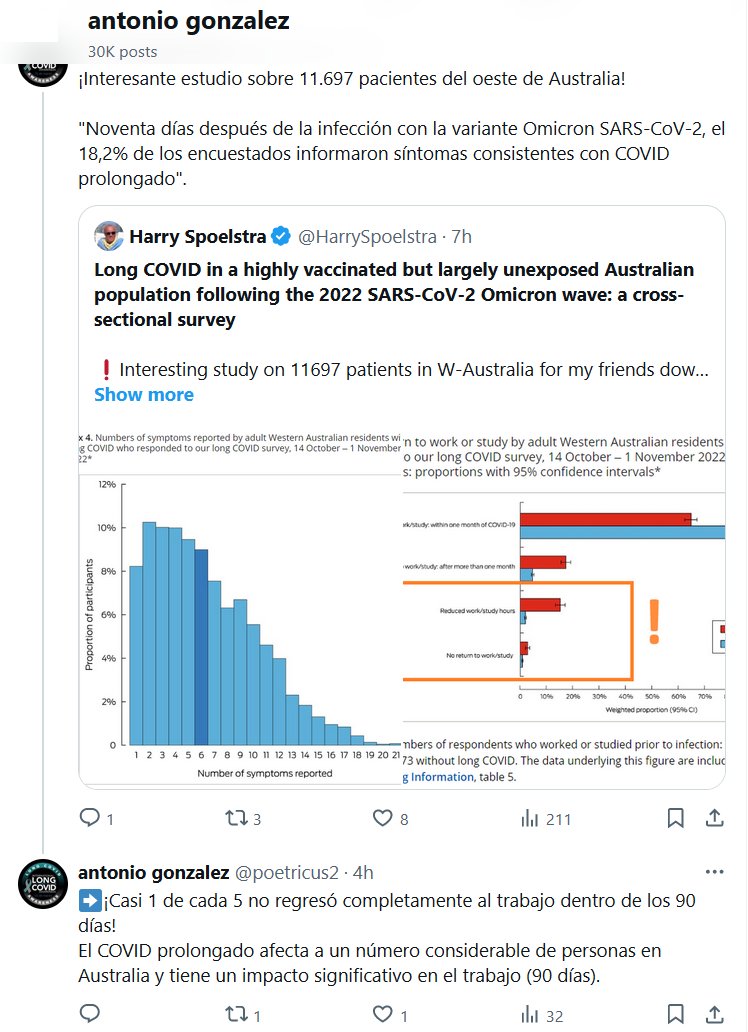Reply to the main Australia study post
The width and height of the screenshot is (748, 1032).
coord(90,818)
